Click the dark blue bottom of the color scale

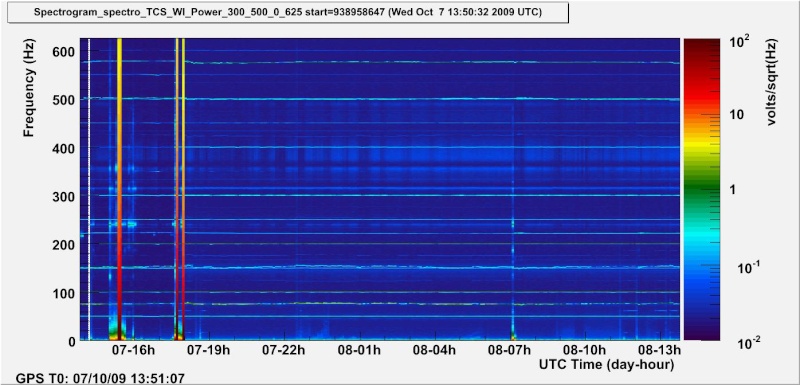point(702,326)
